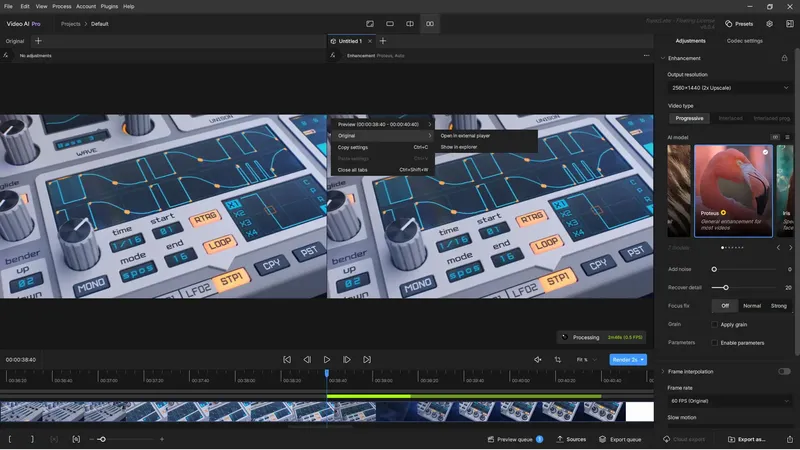The image size is (800, 450).
Task: Open the Process menu
Action: 62,7
